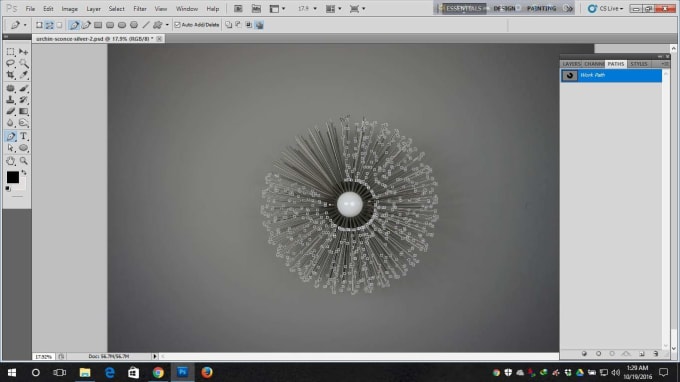
Task: Choose the Hand tool
Action: (x=10, y=161)
